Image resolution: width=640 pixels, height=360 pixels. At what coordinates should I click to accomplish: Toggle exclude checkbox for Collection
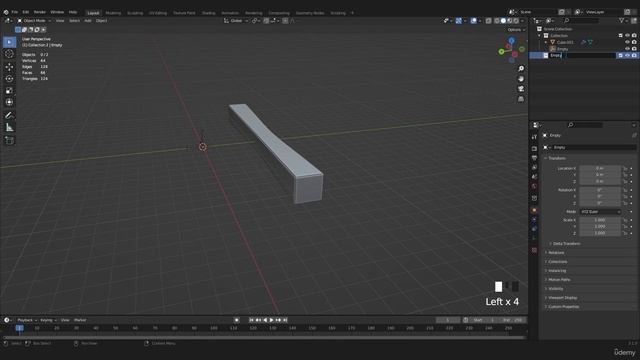(x=620, y=36)
